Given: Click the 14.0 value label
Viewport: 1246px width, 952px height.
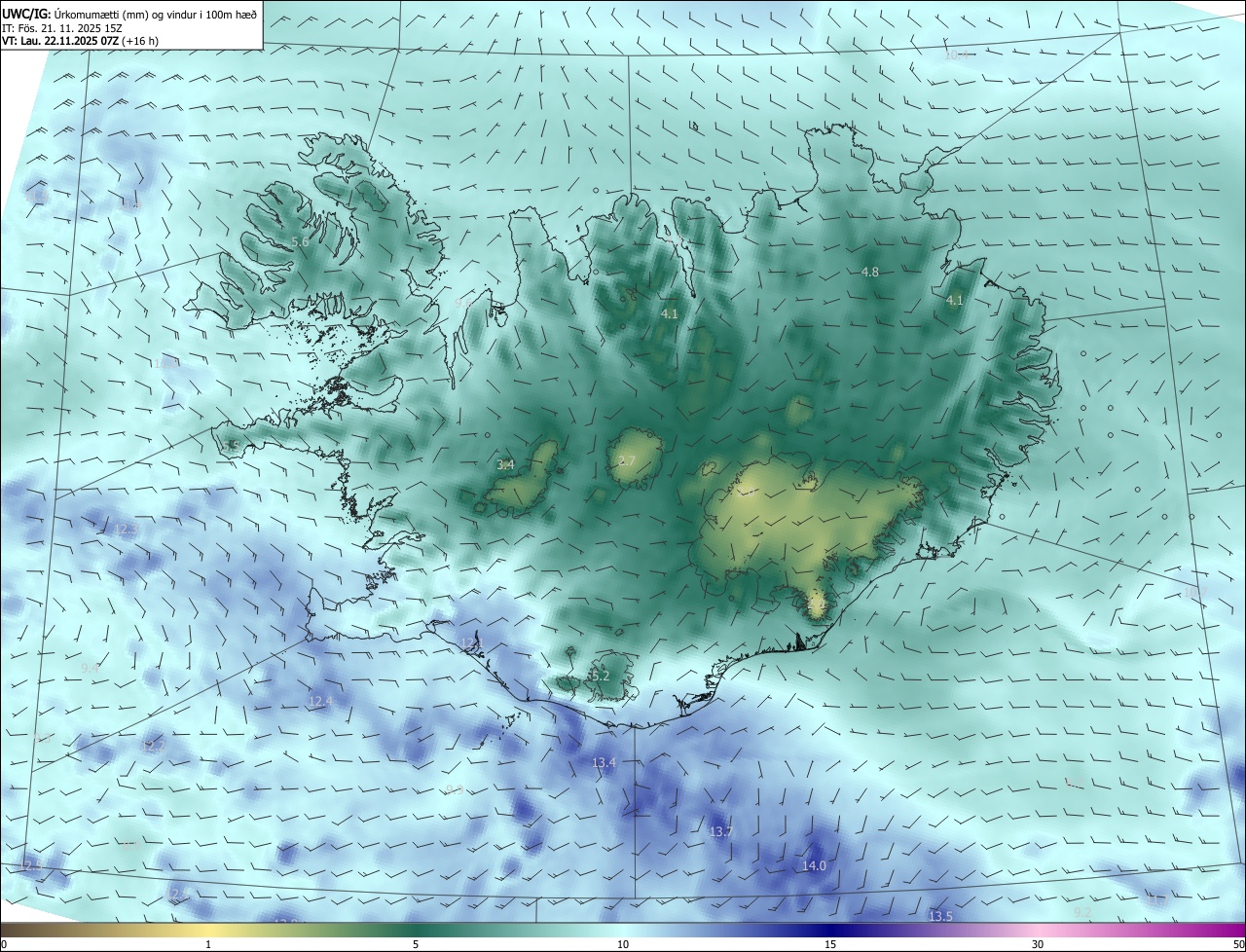Looking at the screenshot, I should click(x=814, y=865).
